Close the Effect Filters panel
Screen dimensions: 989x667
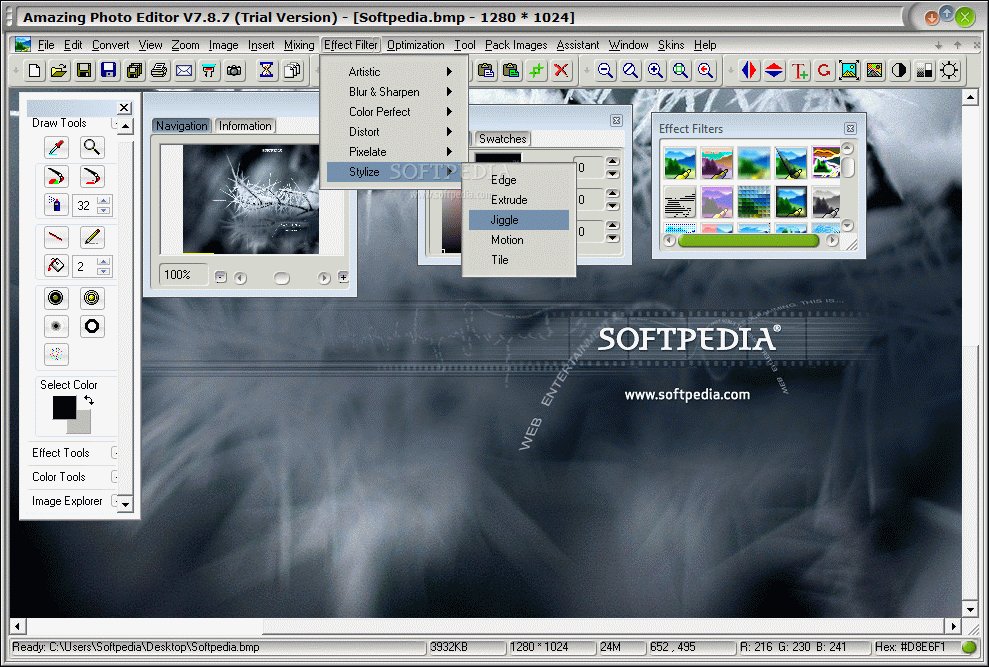pos(850,129)
